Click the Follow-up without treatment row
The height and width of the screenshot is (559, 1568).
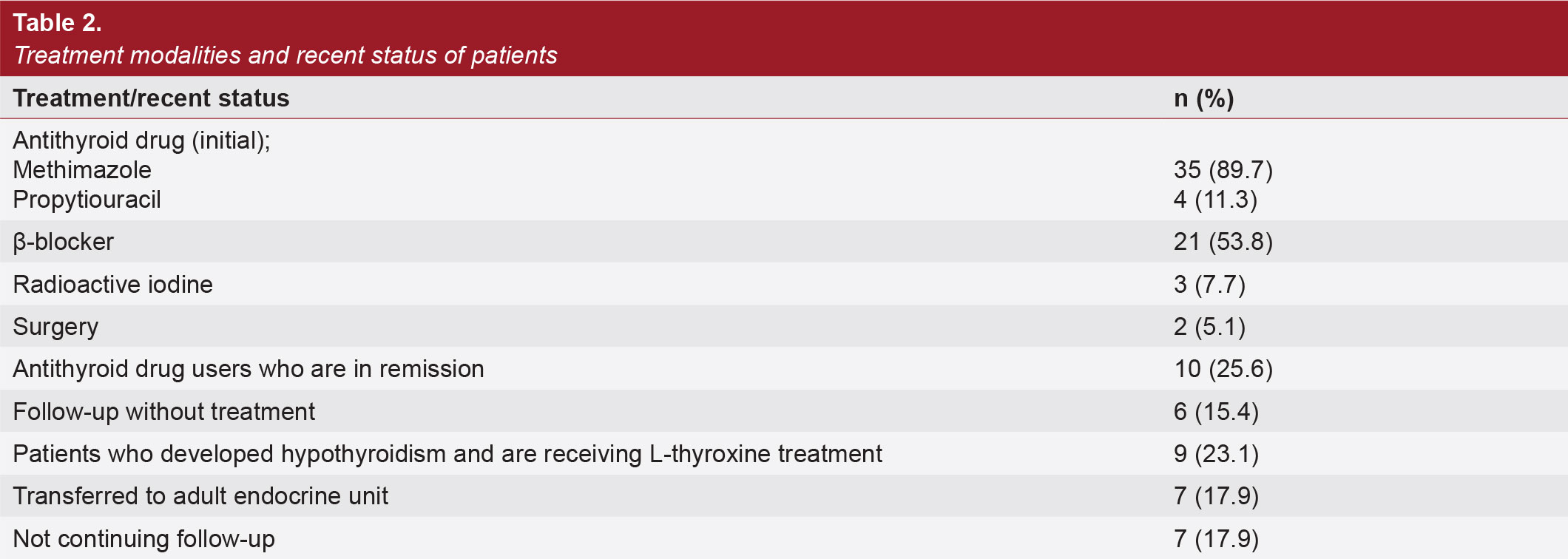click(x=784, y=411)
